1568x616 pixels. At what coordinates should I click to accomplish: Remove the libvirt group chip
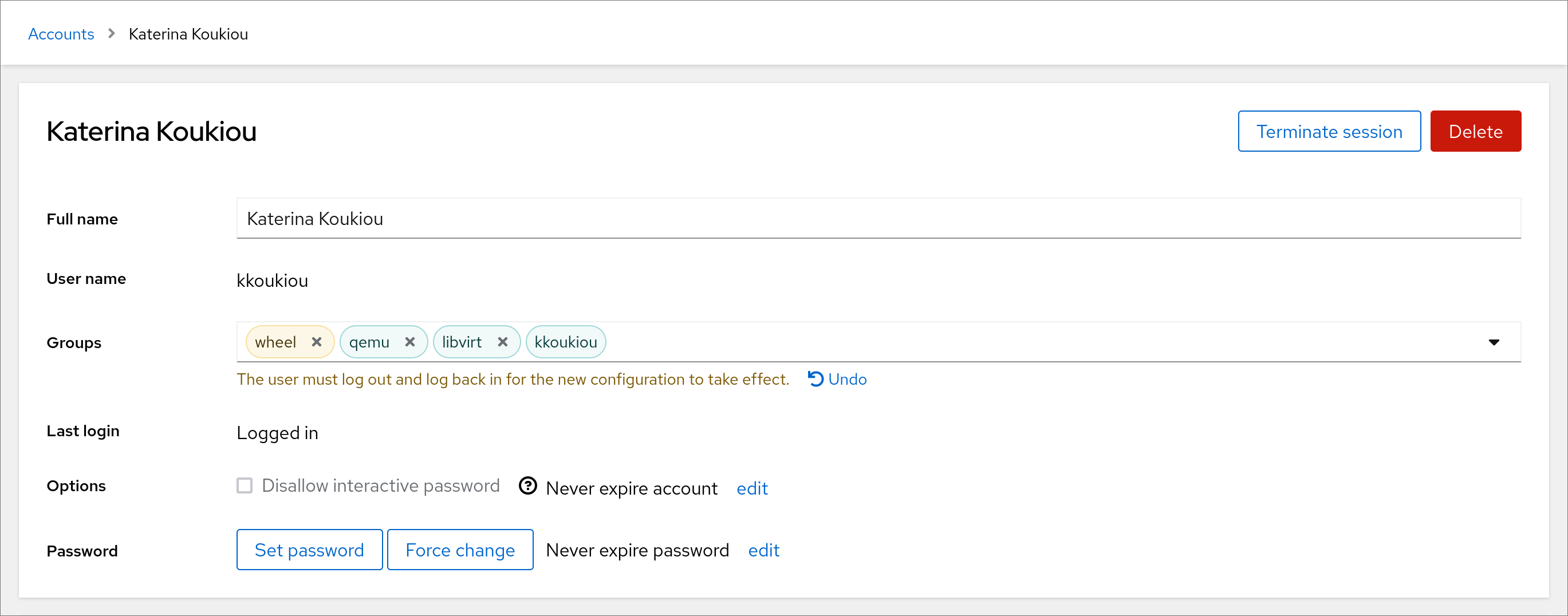pyautogui.click(x=502, y=342)
